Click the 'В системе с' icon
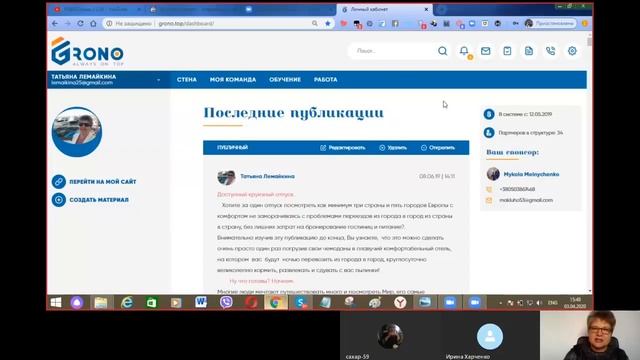This screenshot has height=360, width=640. pyautogui.click(x=489, y=114)
